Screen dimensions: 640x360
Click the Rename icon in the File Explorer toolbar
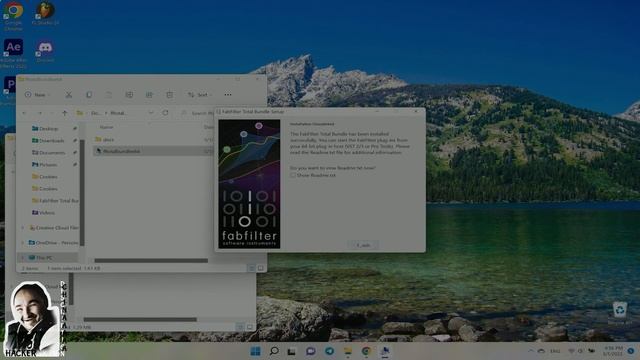129,95
